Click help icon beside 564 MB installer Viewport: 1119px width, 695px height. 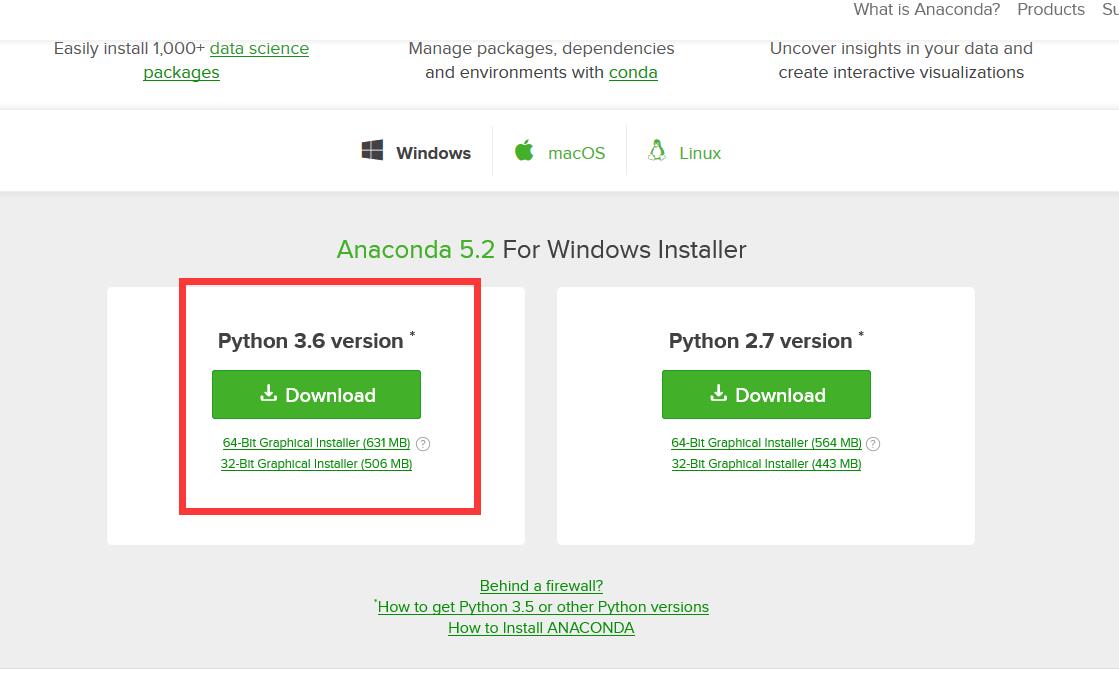[873, 444]
